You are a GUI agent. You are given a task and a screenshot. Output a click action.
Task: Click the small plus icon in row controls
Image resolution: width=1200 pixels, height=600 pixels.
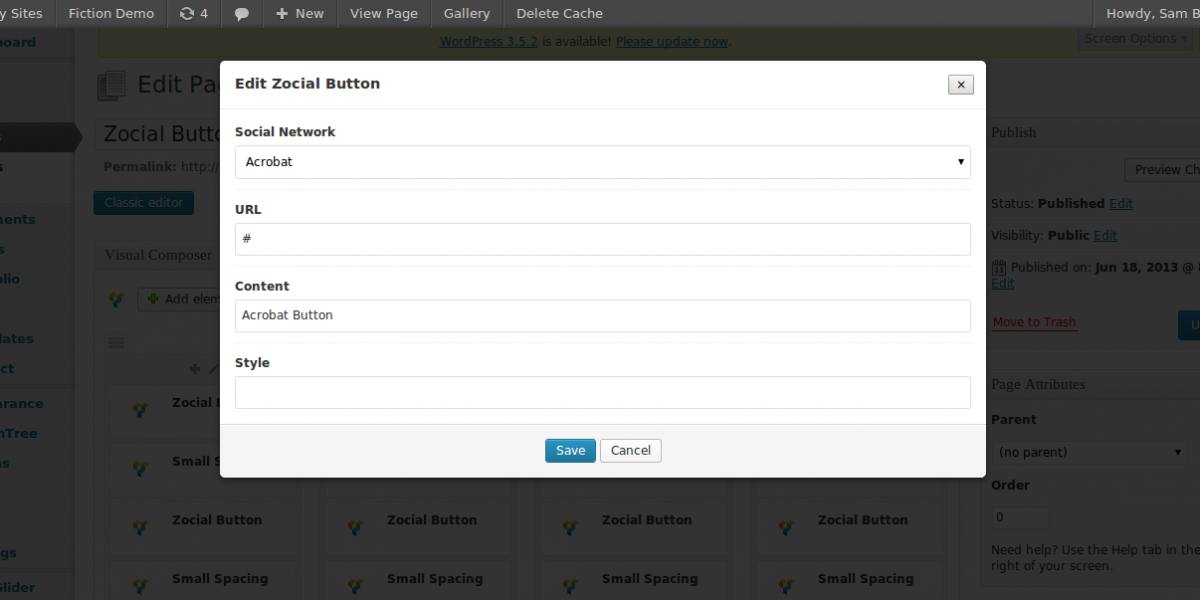tap(195, 368)
